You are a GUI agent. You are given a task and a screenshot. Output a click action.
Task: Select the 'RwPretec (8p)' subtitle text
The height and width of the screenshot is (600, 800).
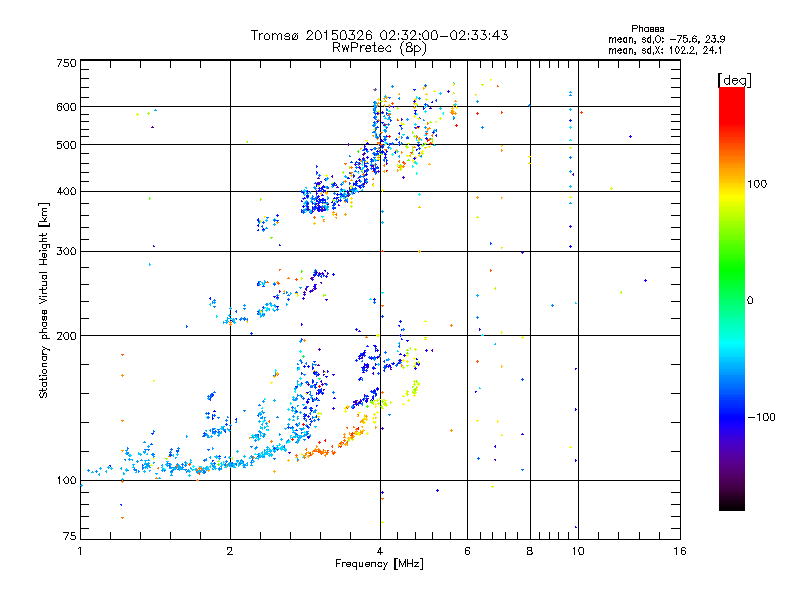(x=379, y=48)
